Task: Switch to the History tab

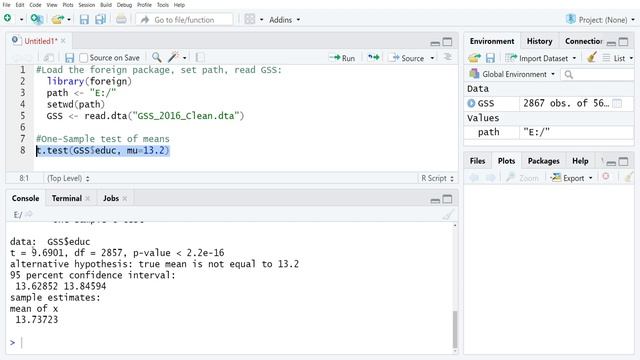Action: (x=539, y=41)
